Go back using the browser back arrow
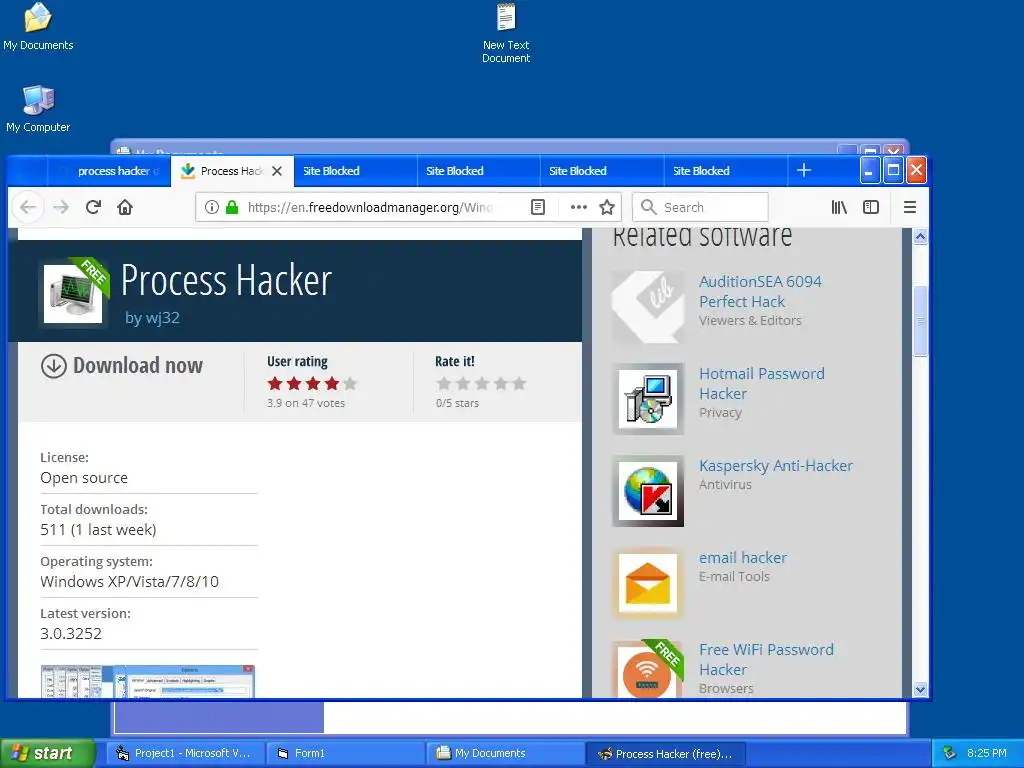Image resolution: width=1024 pixels, height=768 pixels. pos(27,207)
